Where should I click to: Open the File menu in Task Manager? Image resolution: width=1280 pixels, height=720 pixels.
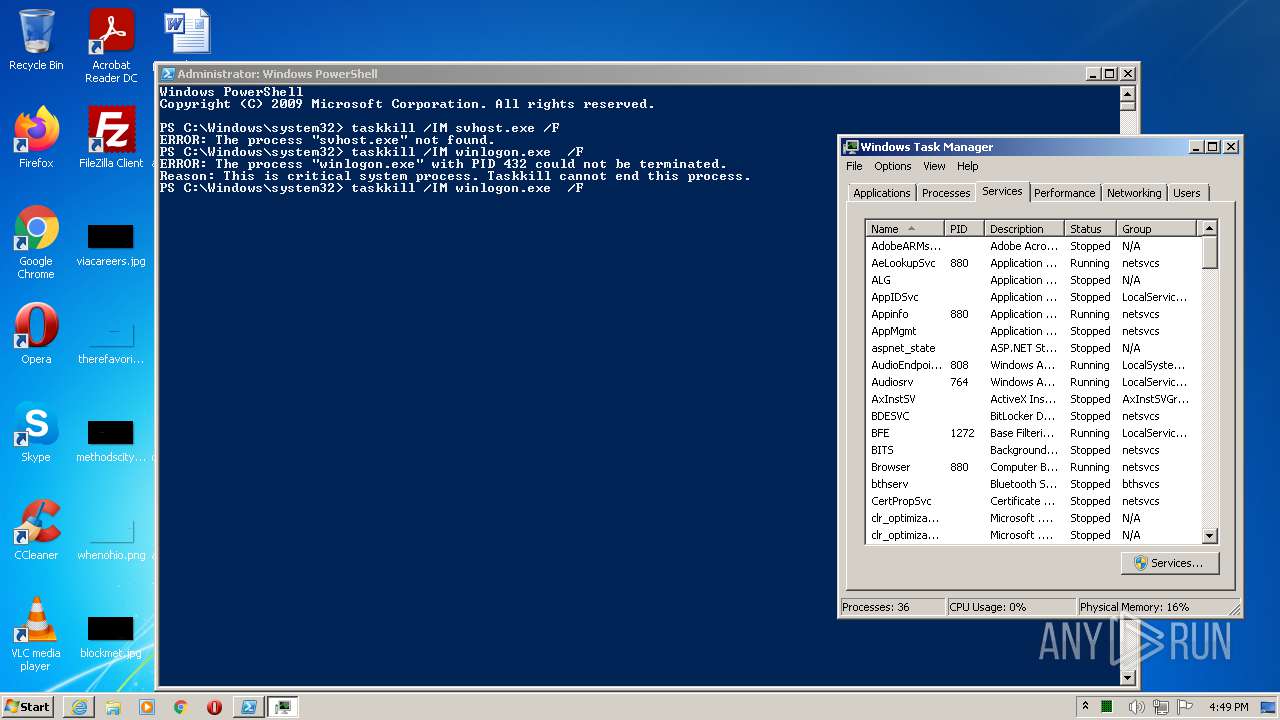[854, 166]
